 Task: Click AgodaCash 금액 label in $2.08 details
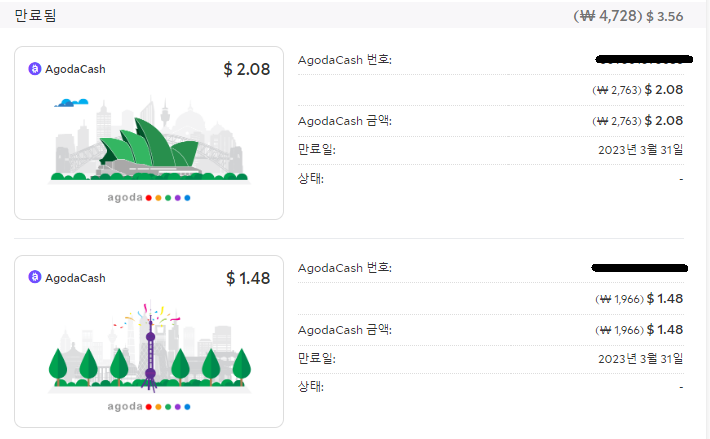point(345,121)
